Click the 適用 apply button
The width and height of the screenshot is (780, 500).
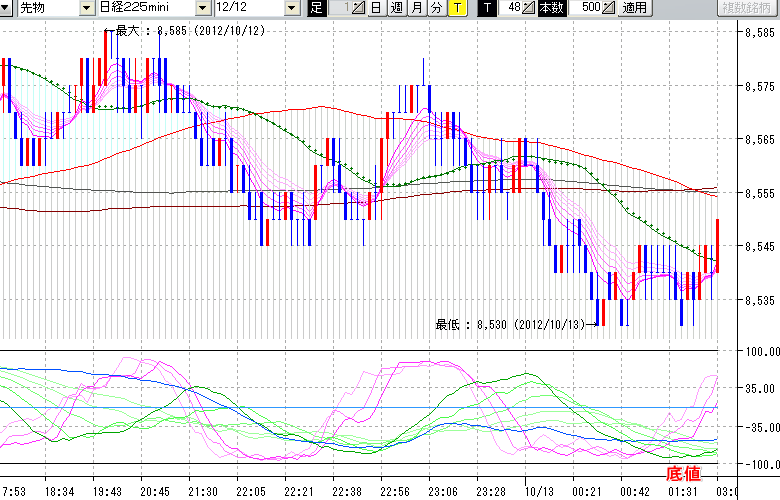point(634,8)
